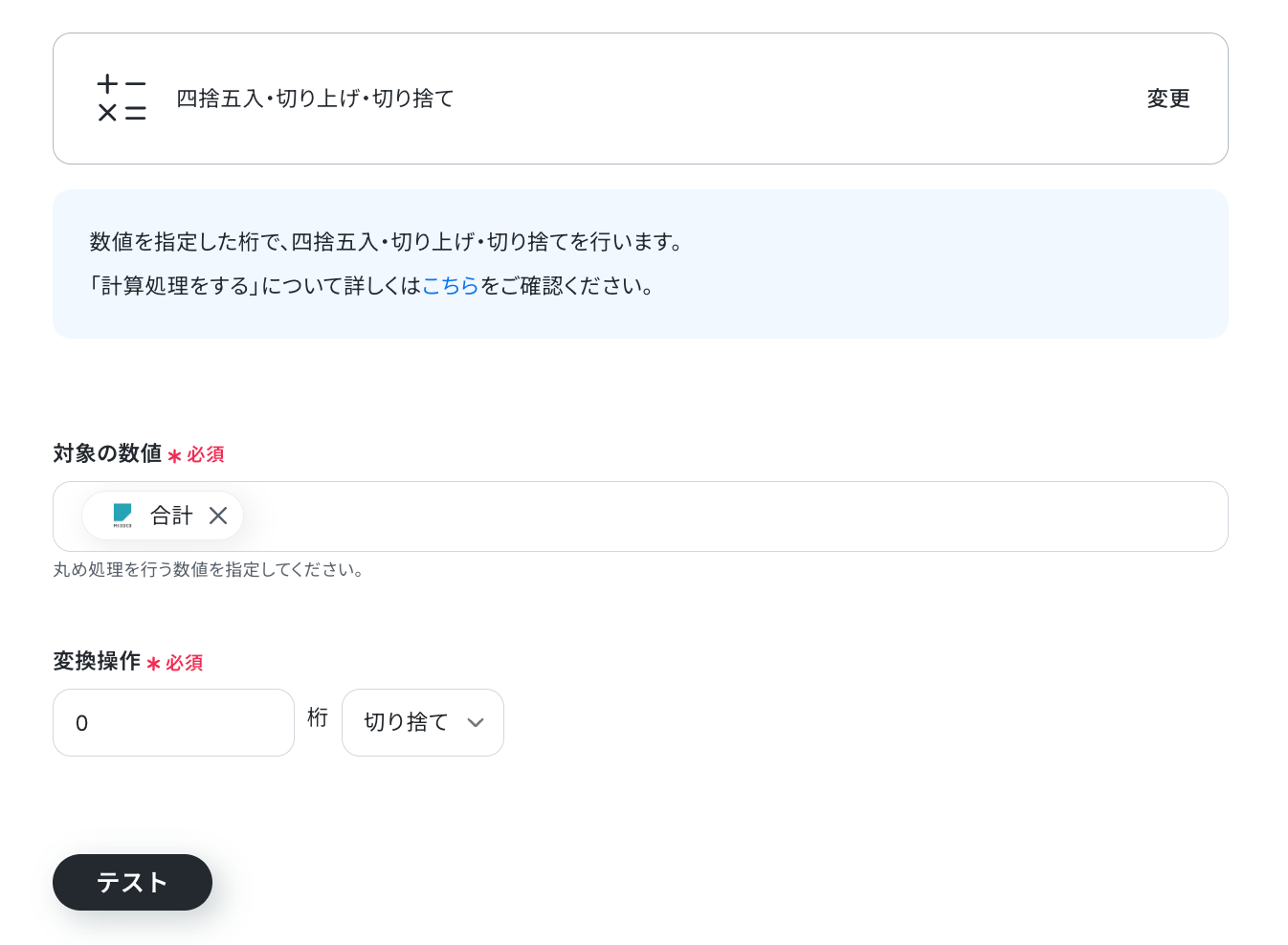Run the テスト button
Screen dimensions: 1288x945
pyautogui.click(x=132, y=882)
